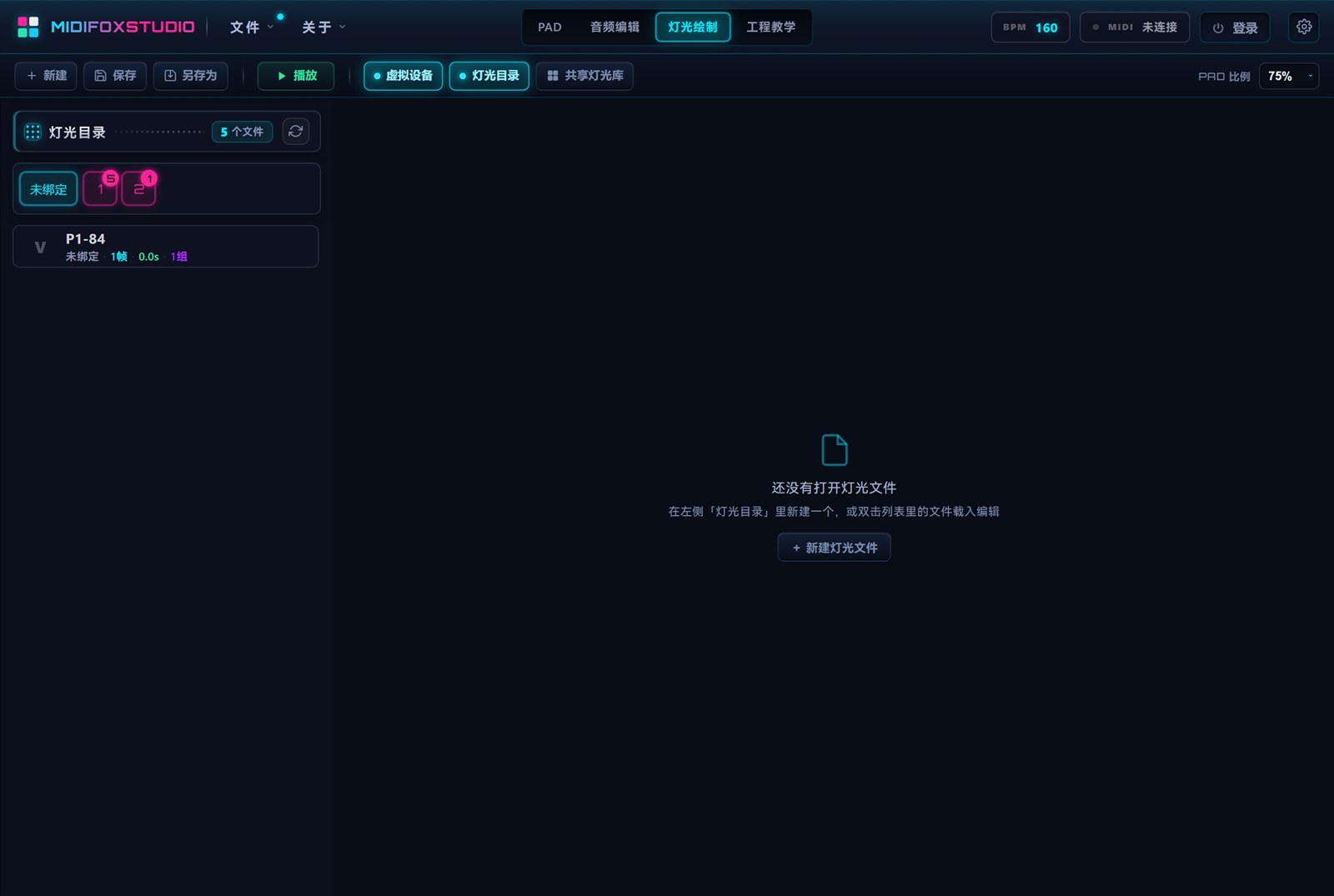This screenshot has height=896, width=1334.
Task: Click the pink badge 5 on group 1
Action: point(110,178)
